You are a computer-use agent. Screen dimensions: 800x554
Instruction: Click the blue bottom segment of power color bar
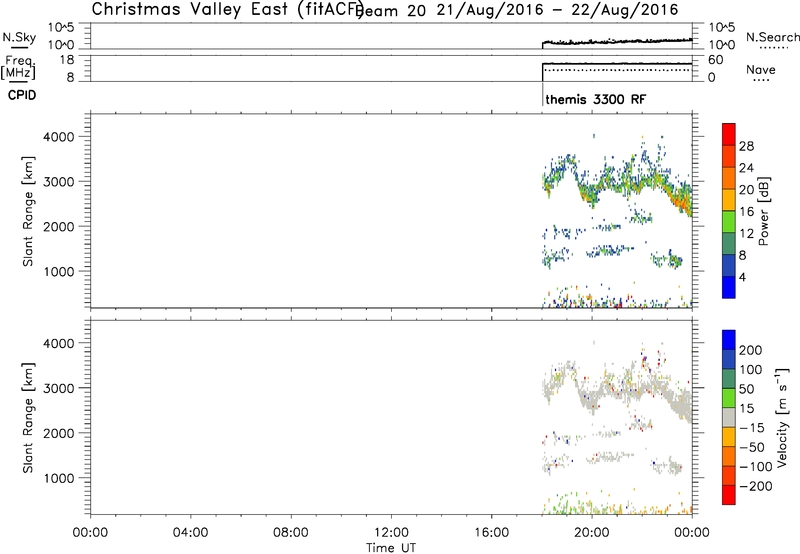(x=729, y=287)
